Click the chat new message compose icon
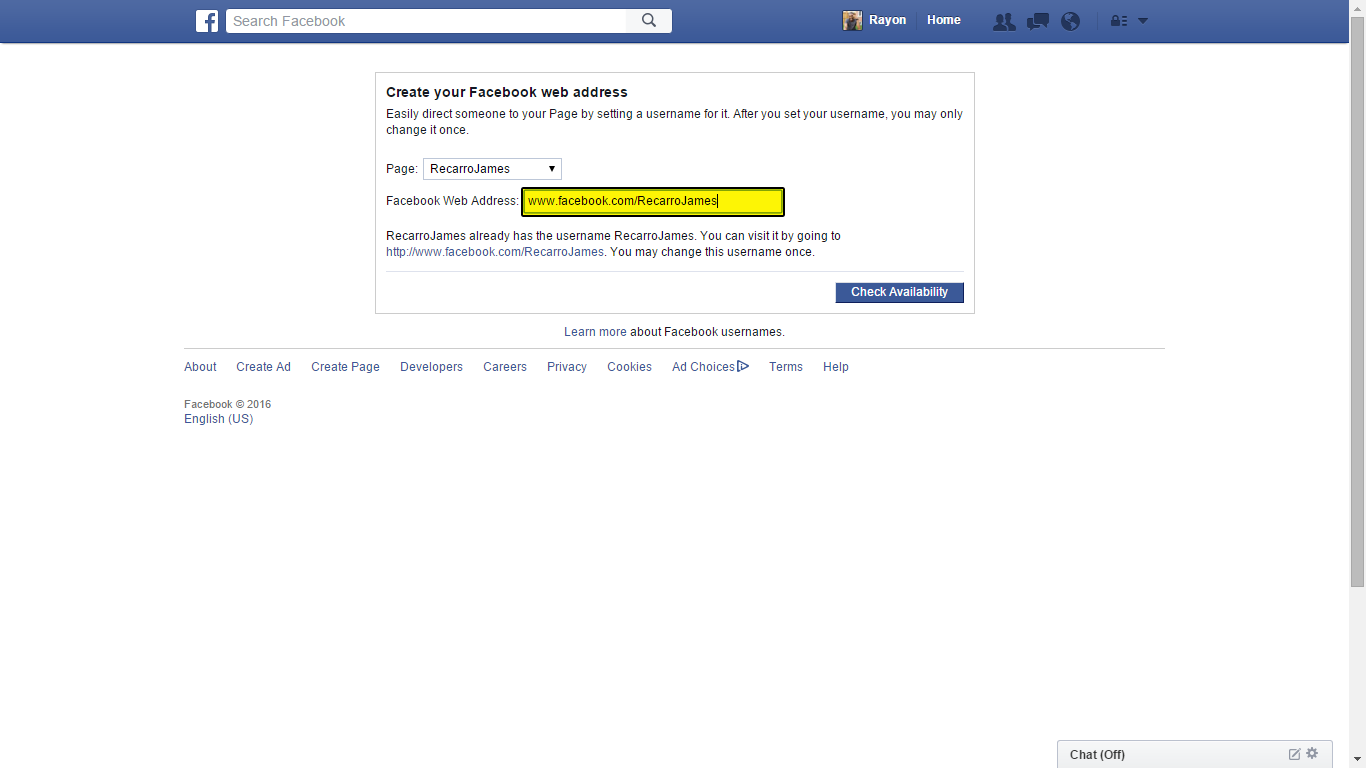Viewport: 1366px width, 768px height. point(1294,754)
